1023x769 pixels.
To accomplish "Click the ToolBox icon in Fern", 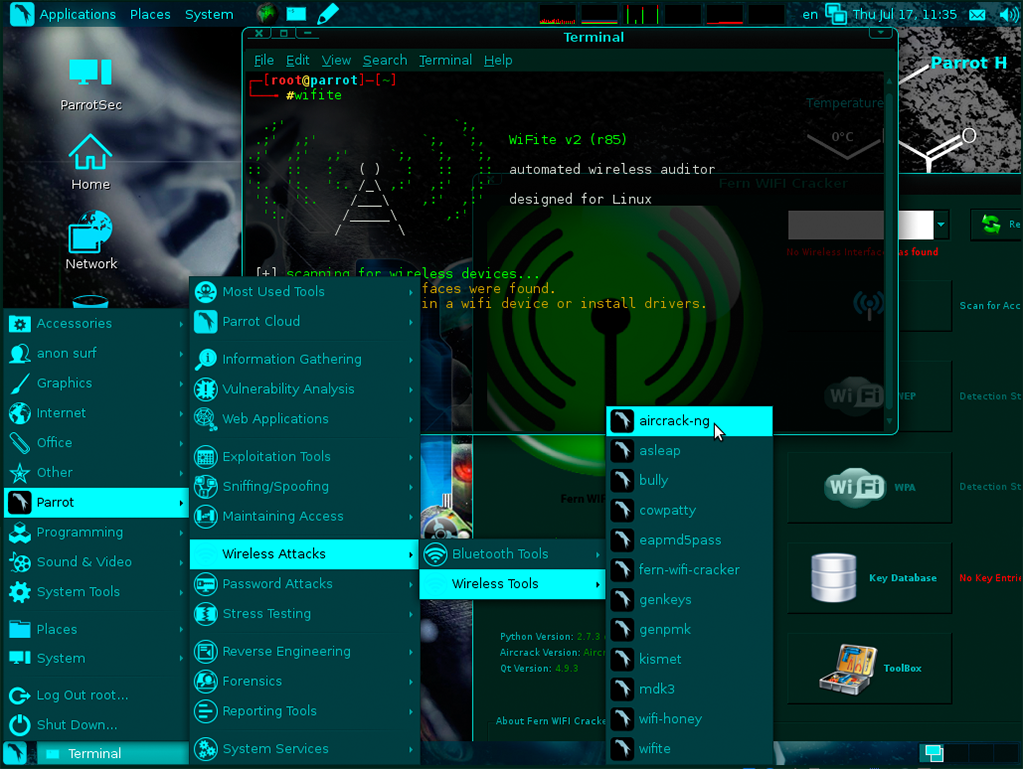I will coord(848,669).
